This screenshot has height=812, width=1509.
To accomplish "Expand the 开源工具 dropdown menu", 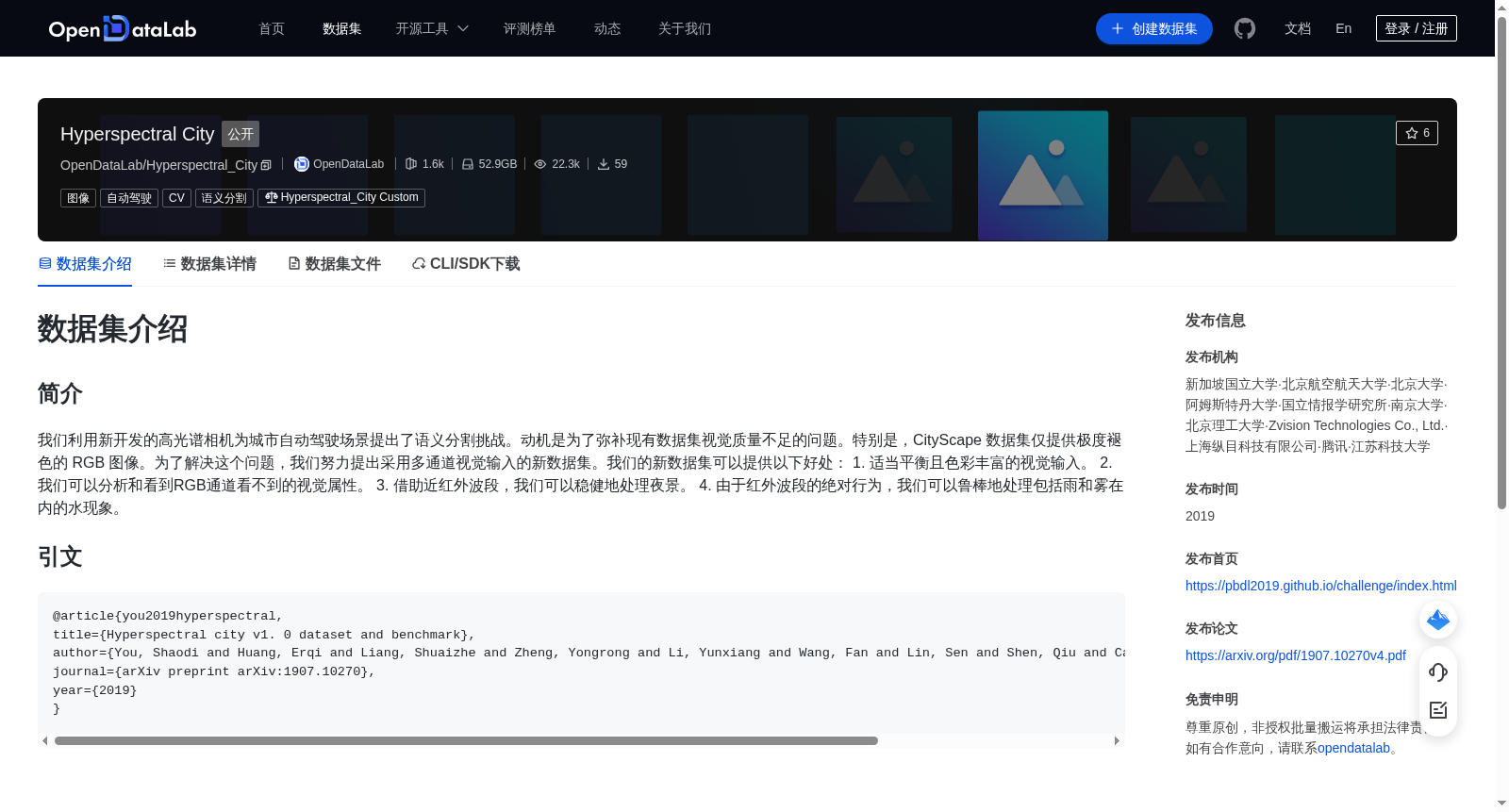I will pos(432,29).
